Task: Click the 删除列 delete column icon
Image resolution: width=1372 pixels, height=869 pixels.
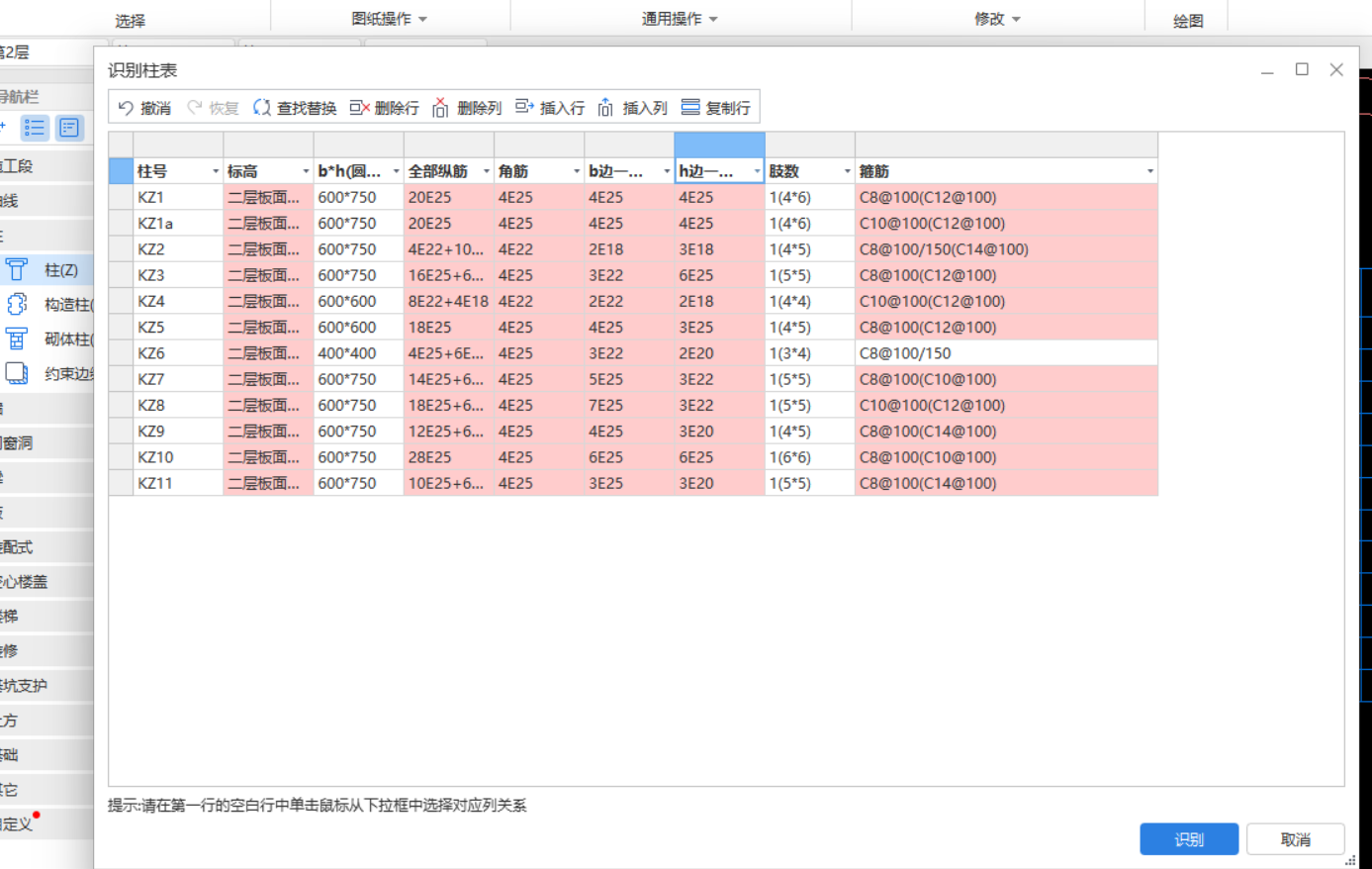Action: pos(440,108)
